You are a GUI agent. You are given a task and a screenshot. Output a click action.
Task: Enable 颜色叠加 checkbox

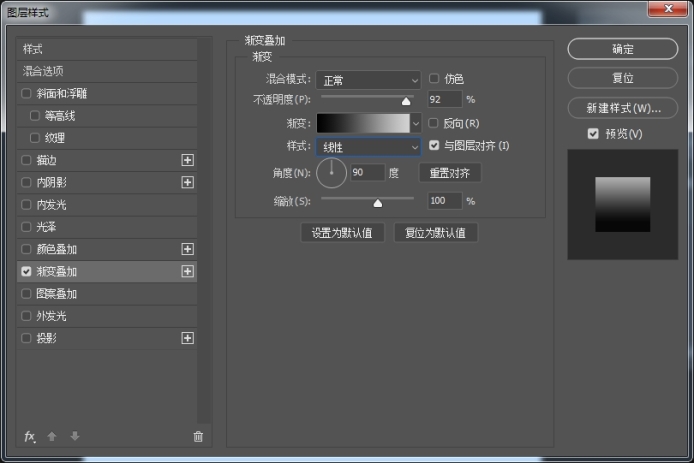(26, 249)
